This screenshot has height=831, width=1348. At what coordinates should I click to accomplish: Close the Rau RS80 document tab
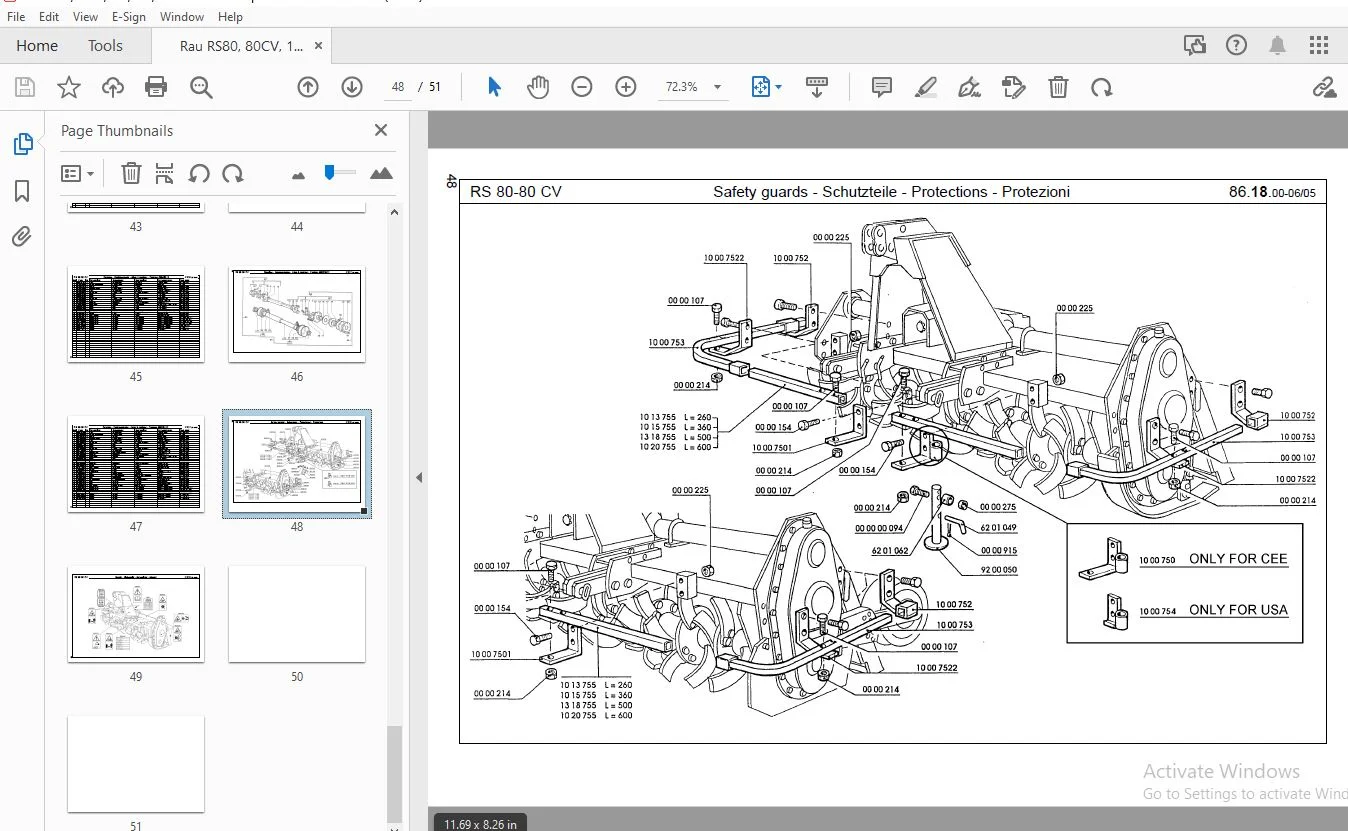pos(319,45)
